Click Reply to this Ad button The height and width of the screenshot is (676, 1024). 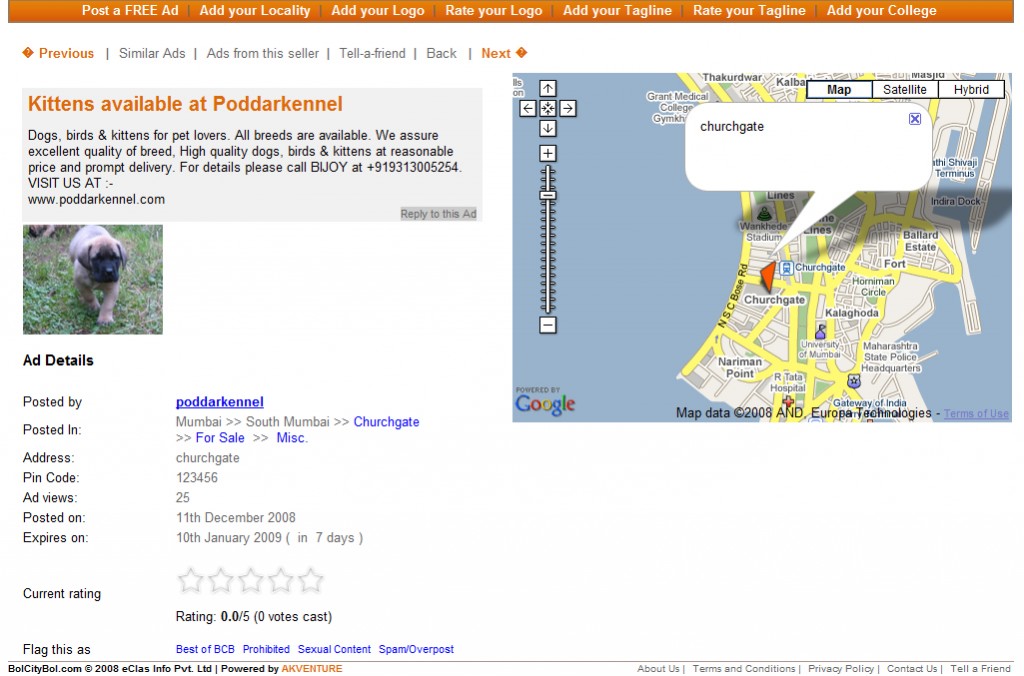click(x=438, y=214)
